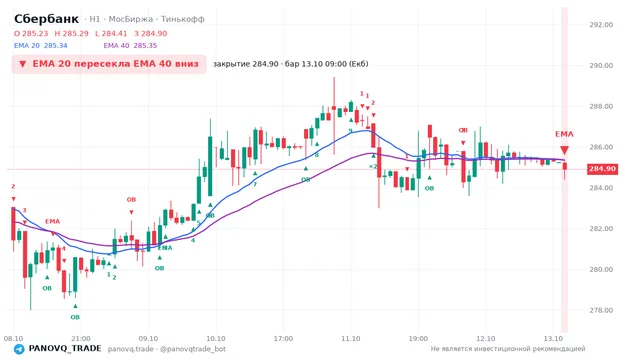This screenshot has width=640, height=360.
Task: Click the 284.00 price axis label
Action: [601, 188]
